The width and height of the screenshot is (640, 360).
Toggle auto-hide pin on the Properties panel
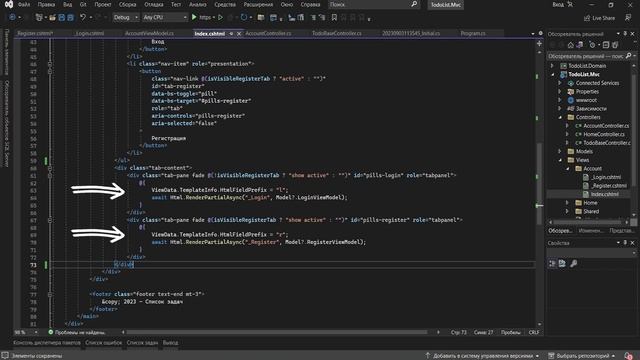(625, 243)
